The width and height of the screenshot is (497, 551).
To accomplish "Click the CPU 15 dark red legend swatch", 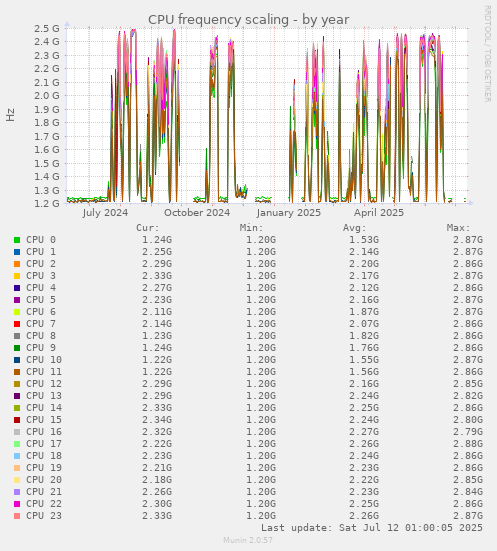I will click(x=17, y=420).
